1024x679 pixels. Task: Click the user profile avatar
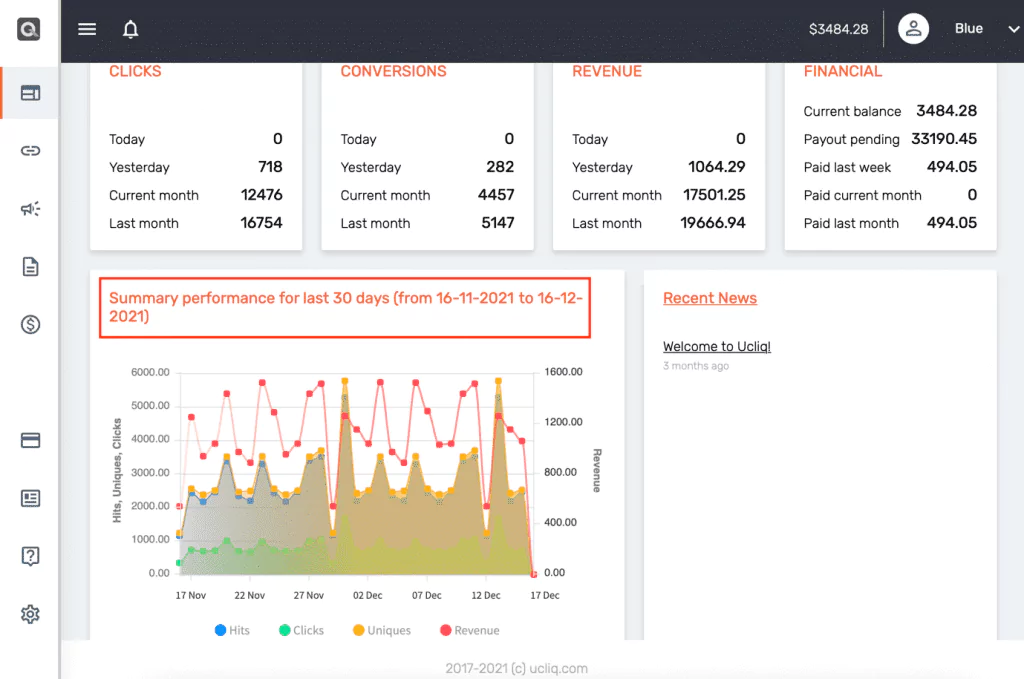click(x=913, y=29)
